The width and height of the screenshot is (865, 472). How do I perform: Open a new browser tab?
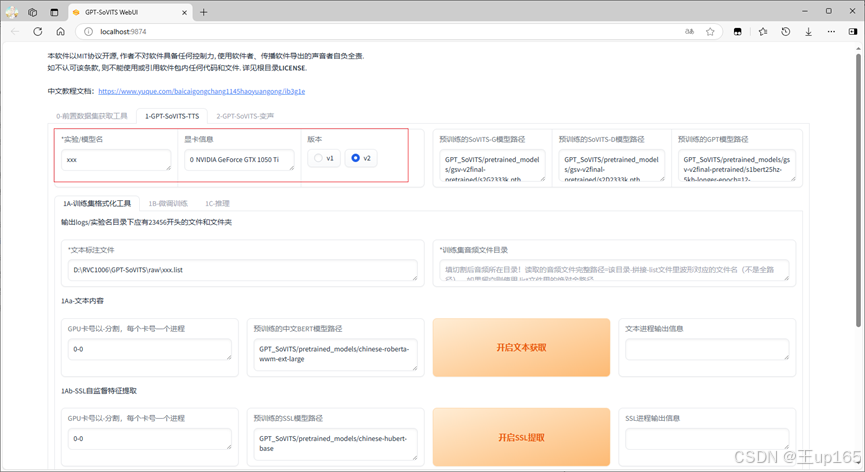click(x=204, y=12)
